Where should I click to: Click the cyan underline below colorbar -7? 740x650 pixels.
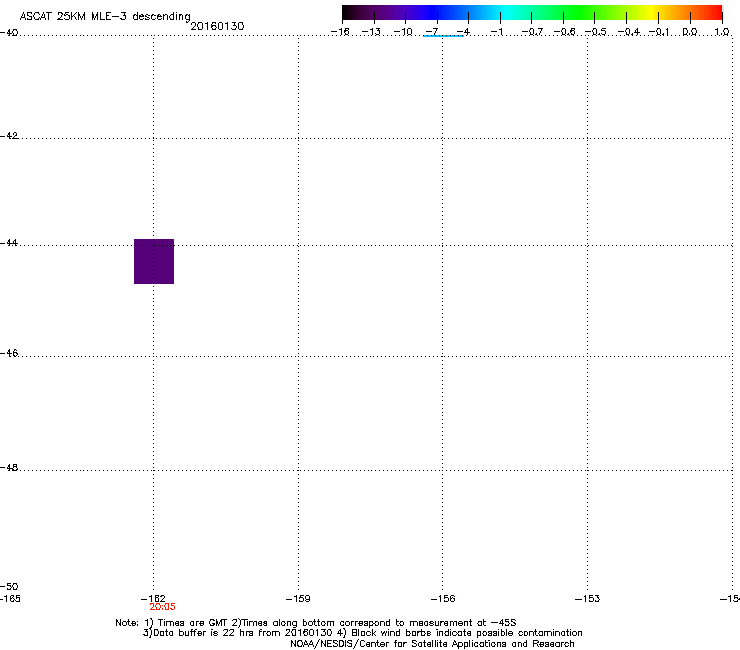click(443, 36)
